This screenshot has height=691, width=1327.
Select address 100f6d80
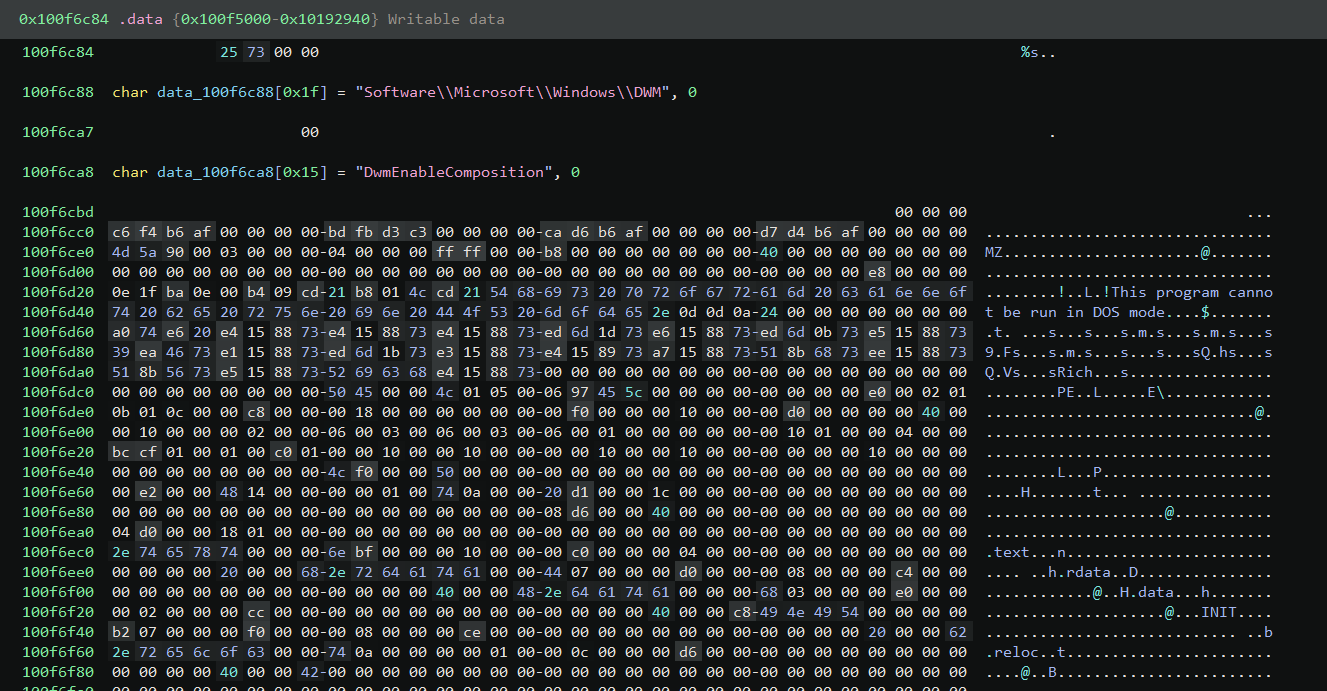pyautogui.click(x=58, y=352)
